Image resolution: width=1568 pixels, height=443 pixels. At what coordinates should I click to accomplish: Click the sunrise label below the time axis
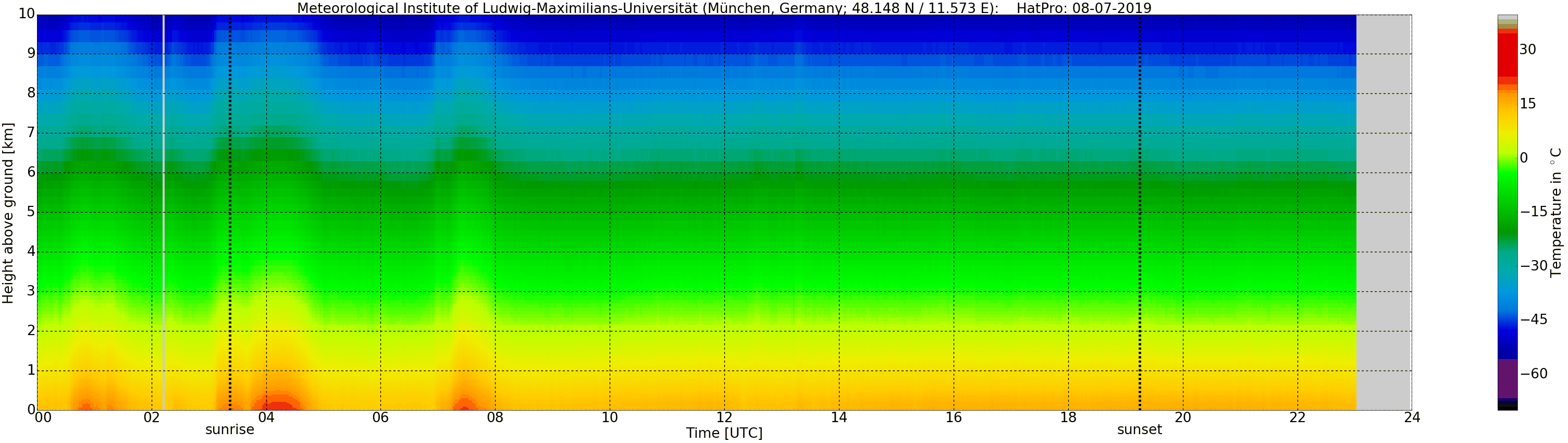point(229,429)
